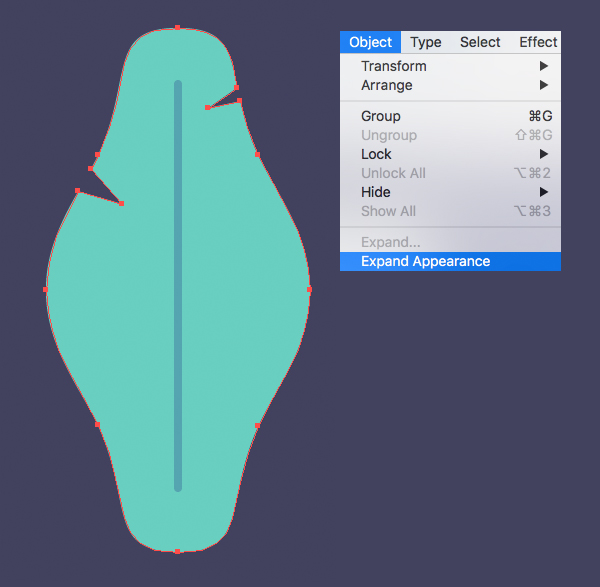
Task: Click the Unlock All entry
Action: (x=393, y=173)
